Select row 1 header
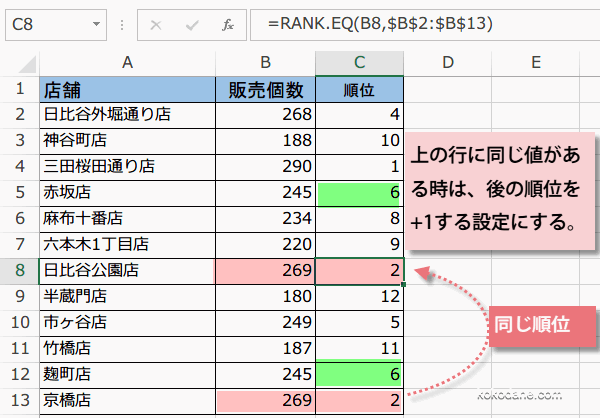This screenshot has height=418, width=600. (20, 89)
